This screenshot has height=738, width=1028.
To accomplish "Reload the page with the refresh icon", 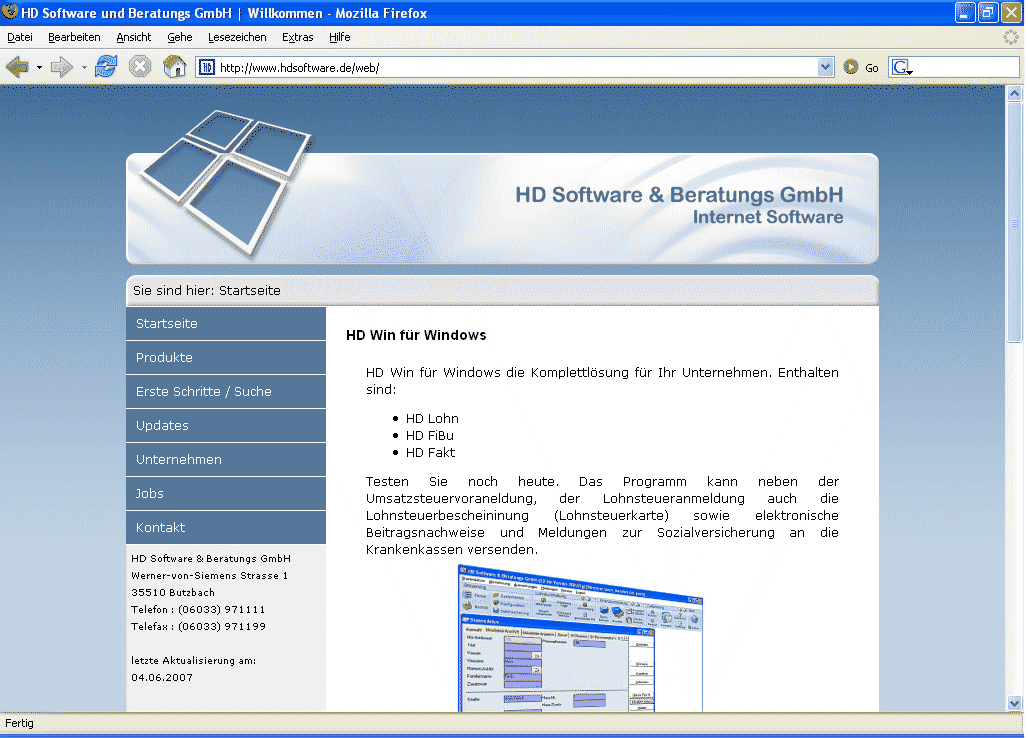I will 106,67.
